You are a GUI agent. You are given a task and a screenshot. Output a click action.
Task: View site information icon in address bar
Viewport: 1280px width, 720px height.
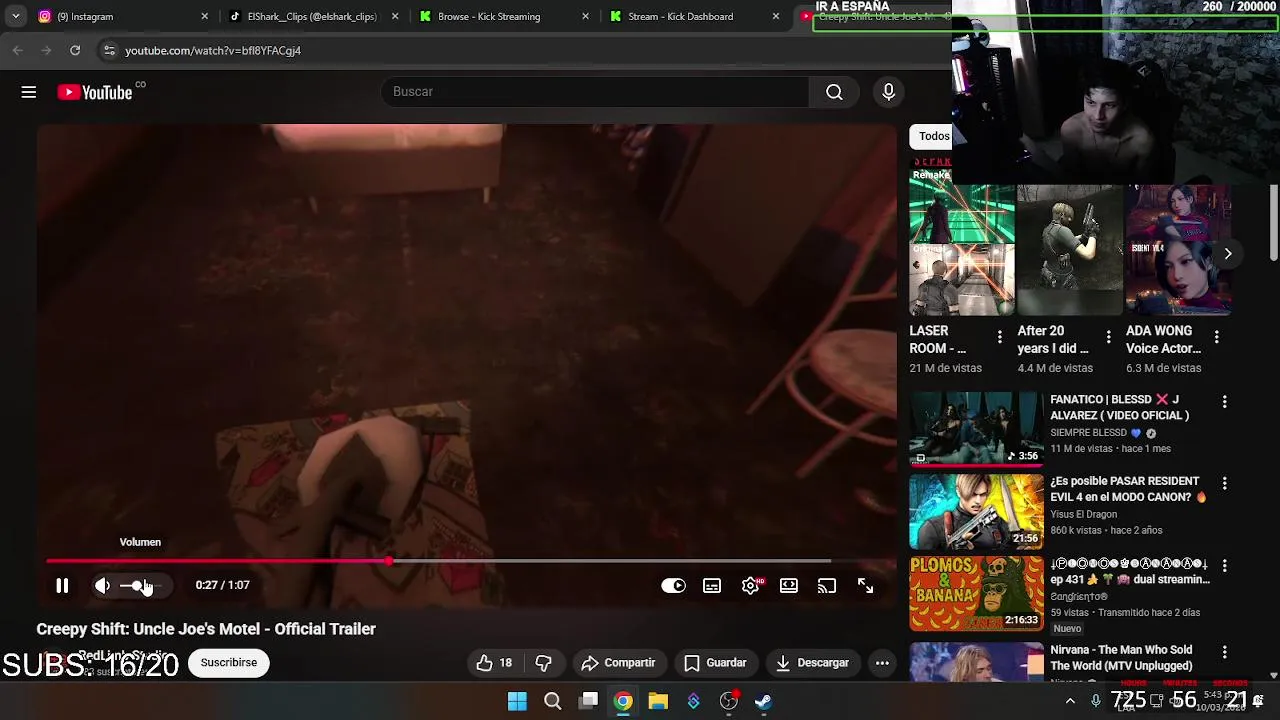109,50
